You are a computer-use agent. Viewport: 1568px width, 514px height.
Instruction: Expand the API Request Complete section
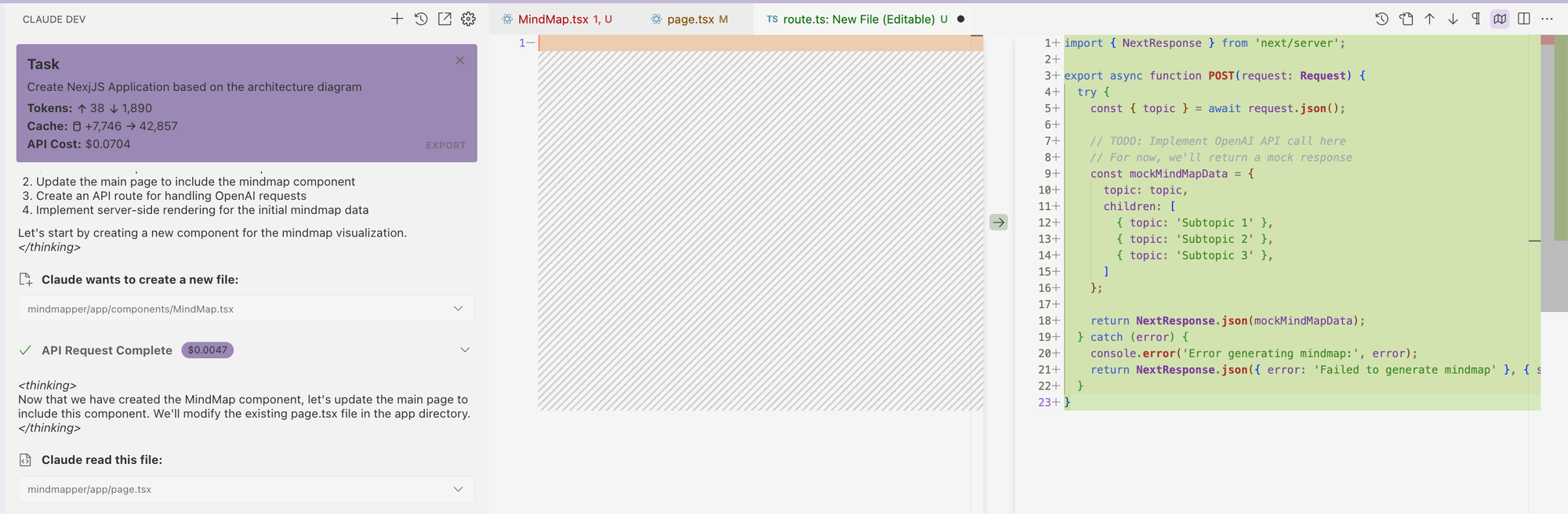tap(465, 350)
